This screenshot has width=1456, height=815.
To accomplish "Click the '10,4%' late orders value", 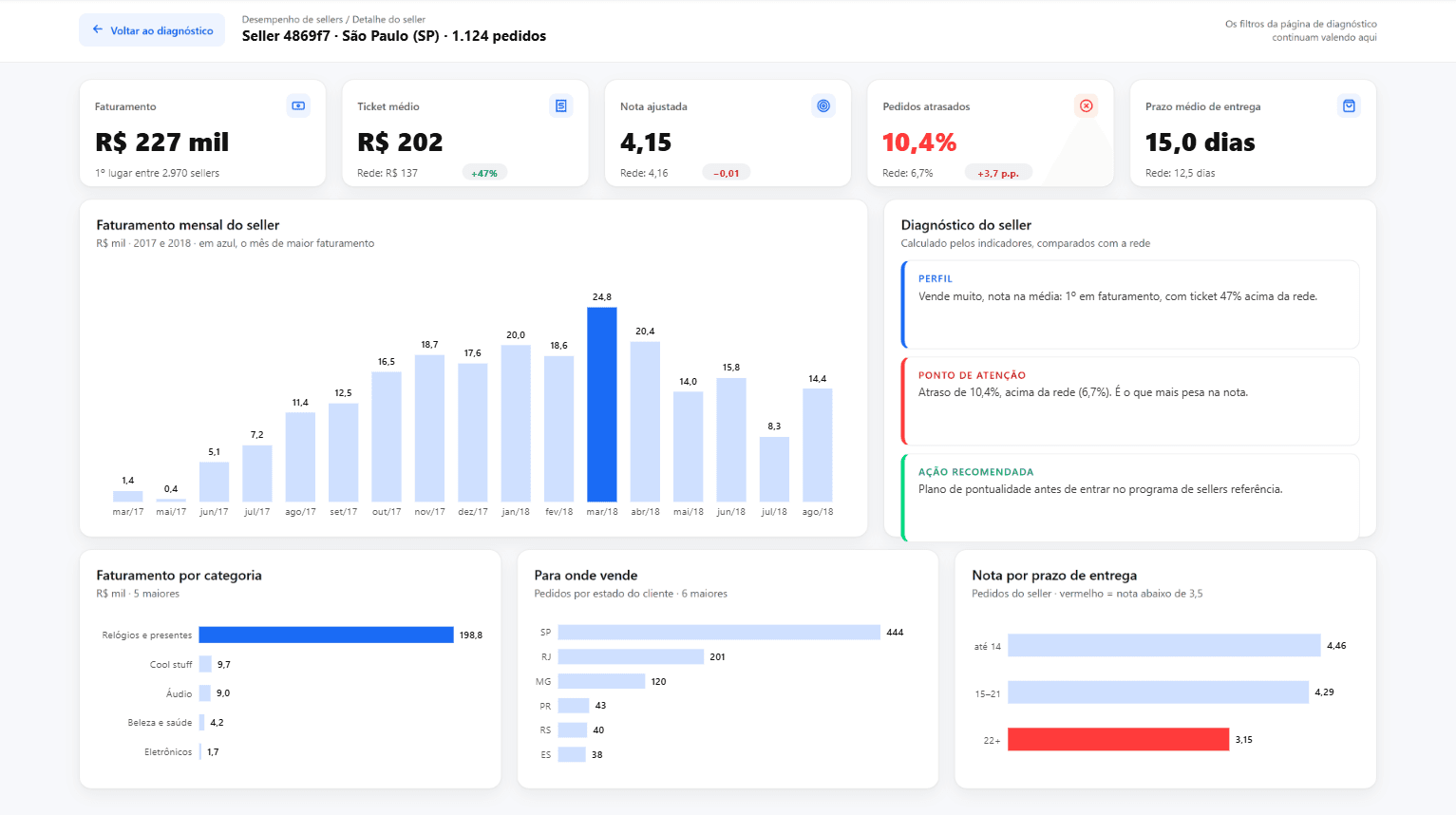I will [919, 142].
